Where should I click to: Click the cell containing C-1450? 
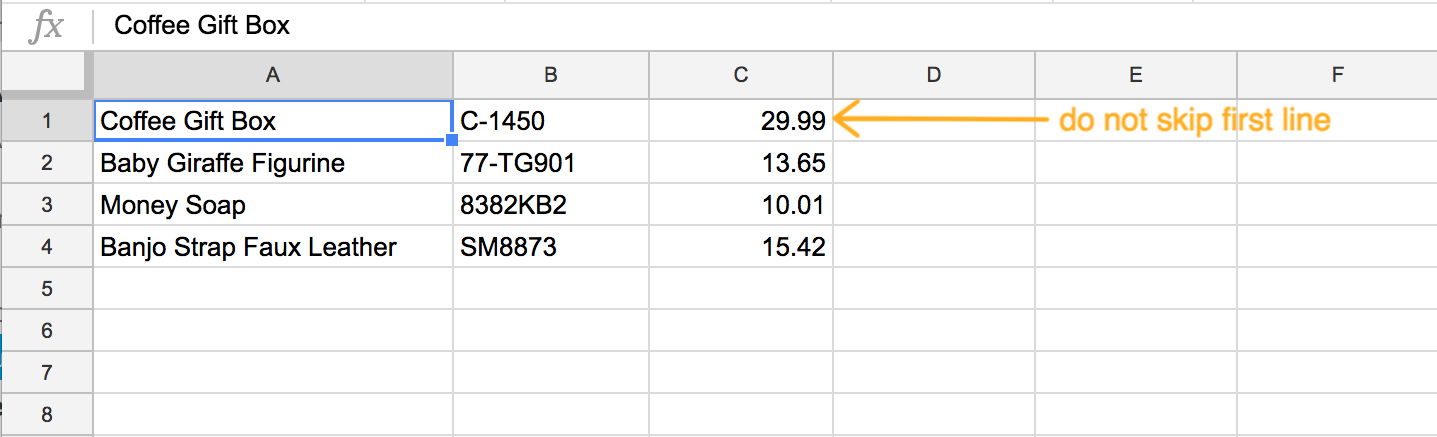point(551,121)
